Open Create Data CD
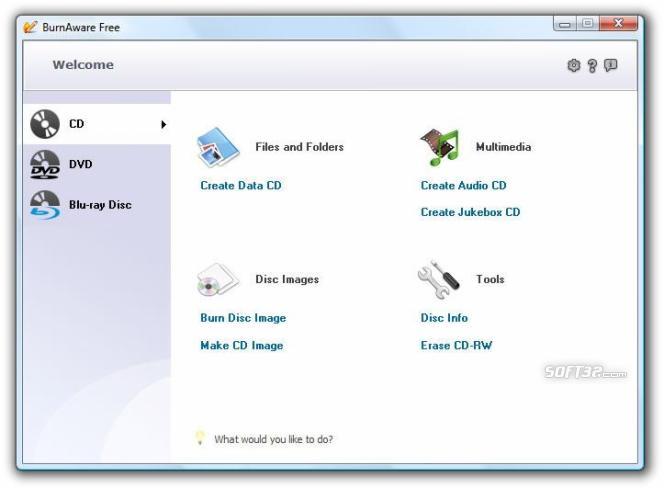 click(x=241, y=185)
